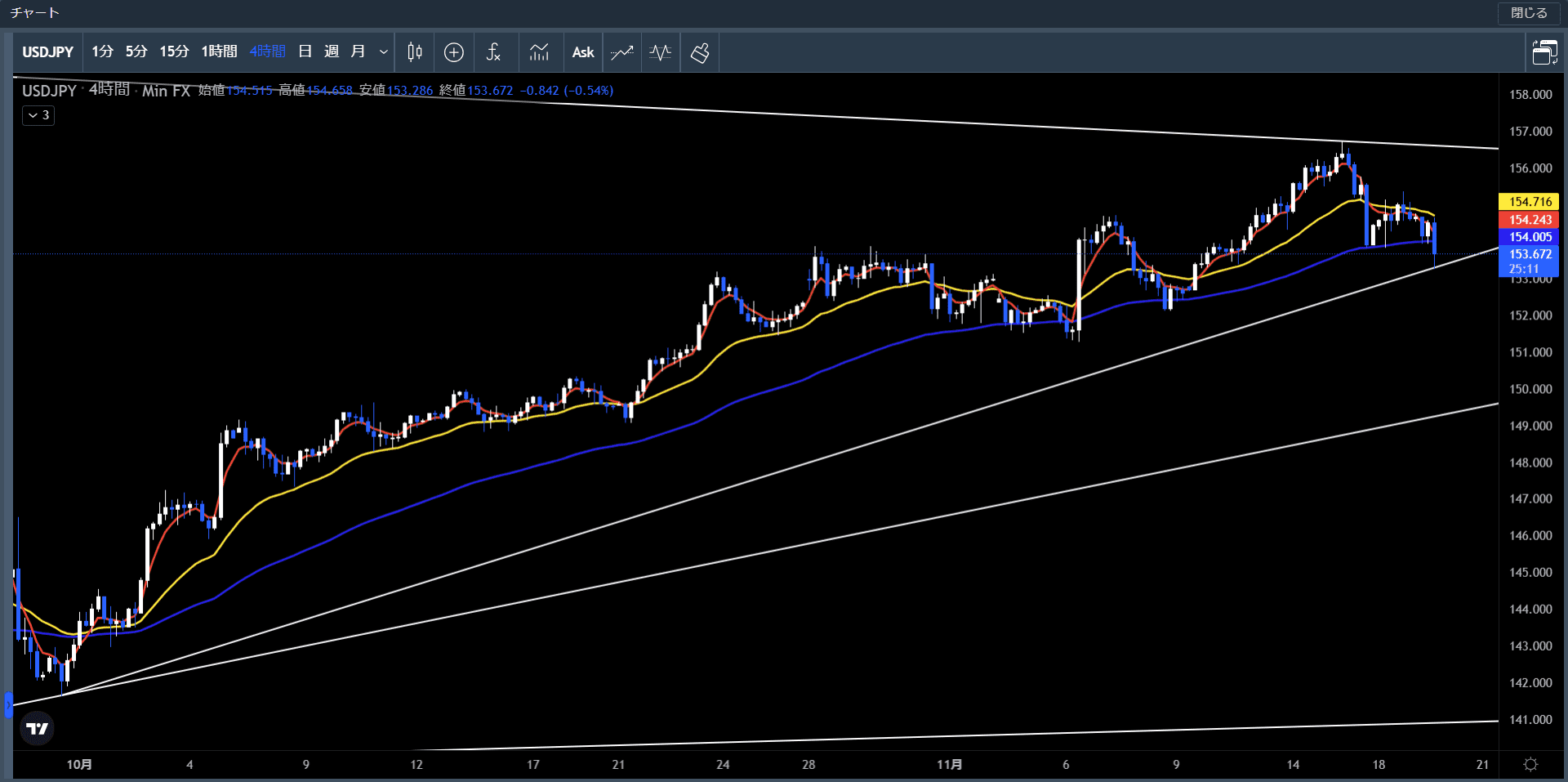
Task: Switch to 5分 timeframe
Action: pos(136,51)
